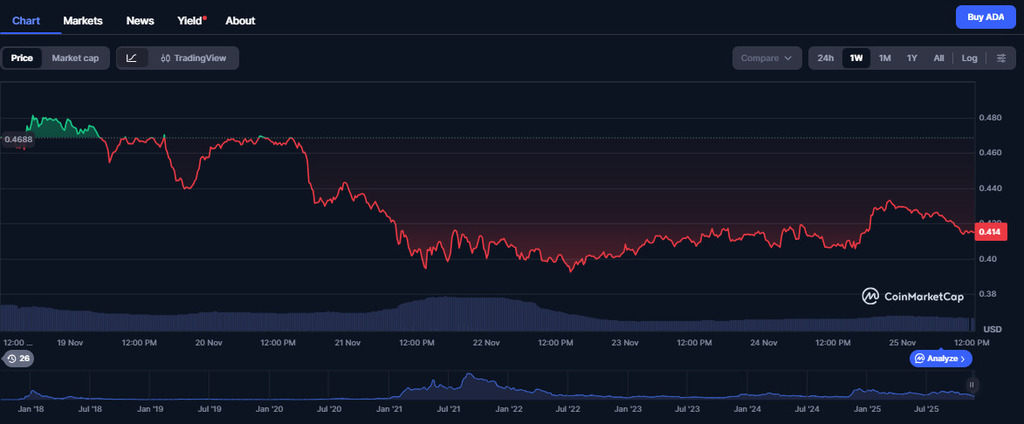Select the line chart view icon
The image size is (1024, 424).
(132, 58)
